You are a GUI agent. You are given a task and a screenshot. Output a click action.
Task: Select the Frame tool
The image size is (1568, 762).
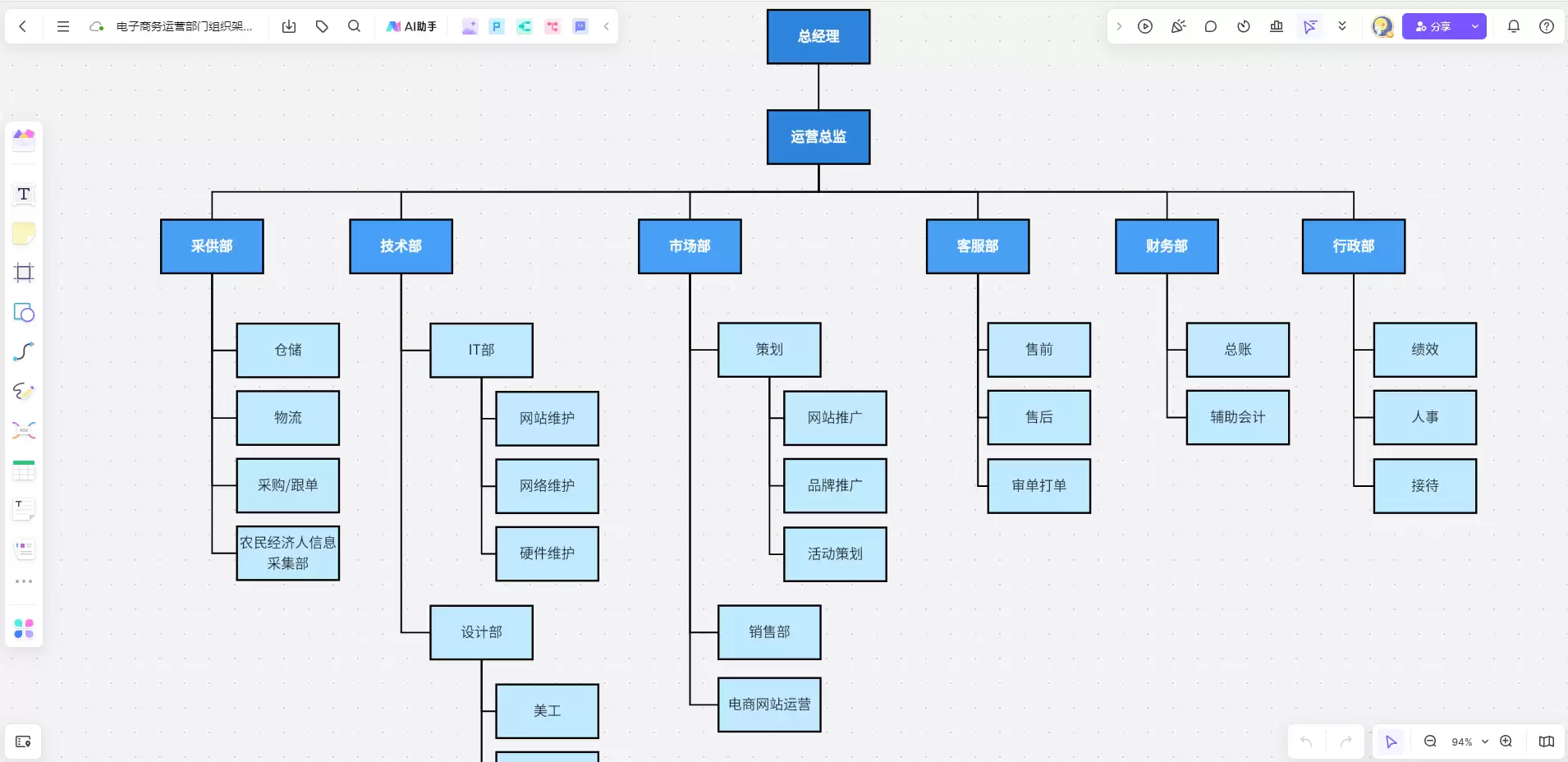pos(24,273)
